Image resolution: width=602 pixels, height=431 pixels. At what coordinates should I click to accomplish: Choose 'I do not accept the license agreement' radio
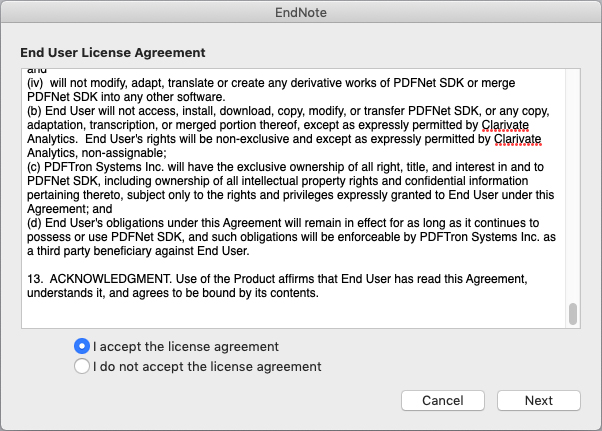82,366
